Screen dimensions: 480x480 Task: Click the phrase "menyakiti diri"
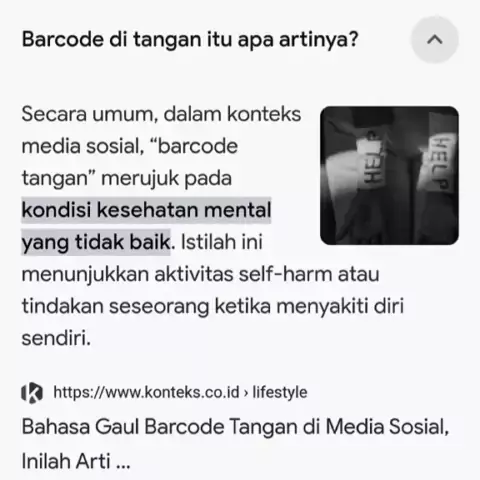tap(340, 306)
